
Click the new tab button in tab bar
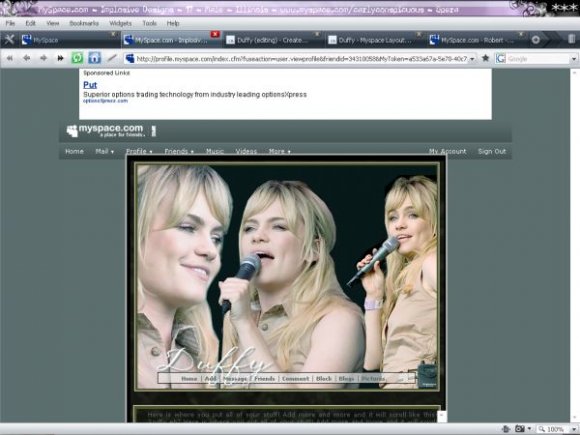536,40
